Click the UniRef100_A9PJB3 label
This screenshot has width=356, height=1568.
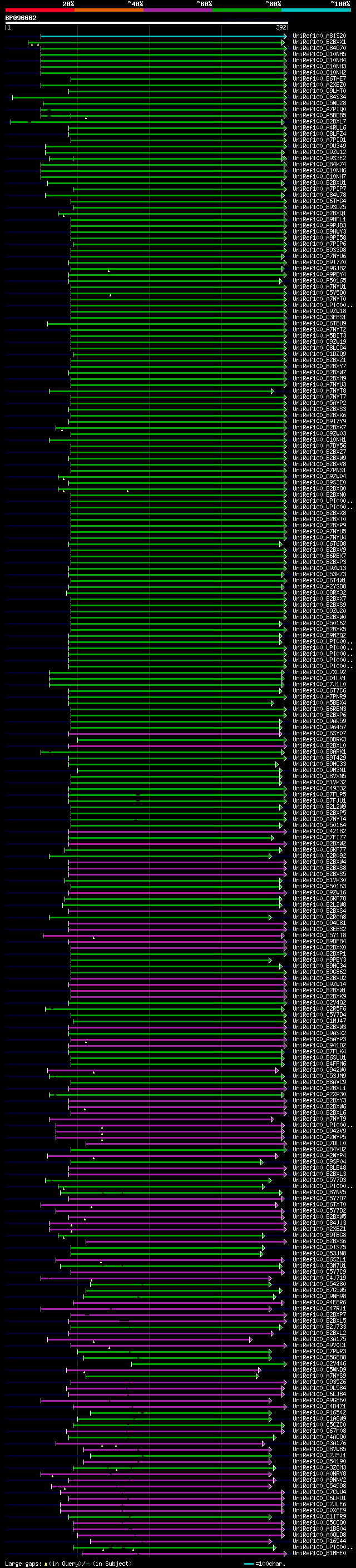click(x=319, y=226)
